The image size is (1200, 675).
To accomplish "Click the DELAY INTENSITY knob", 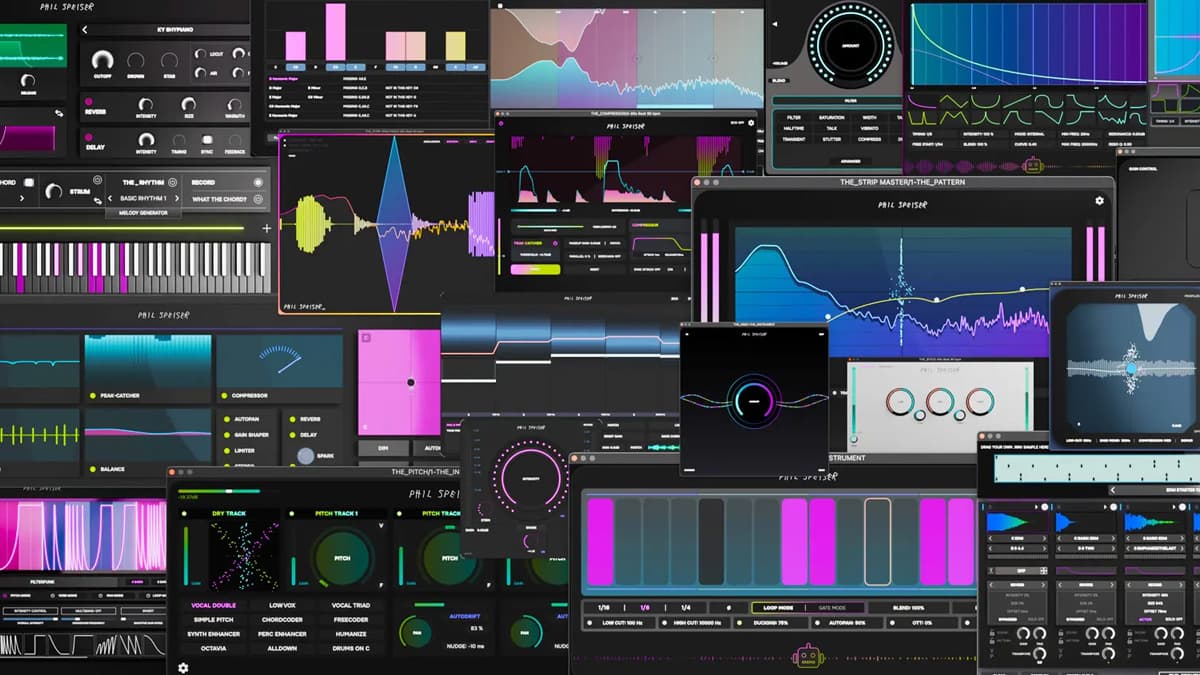I will (147, 140).
